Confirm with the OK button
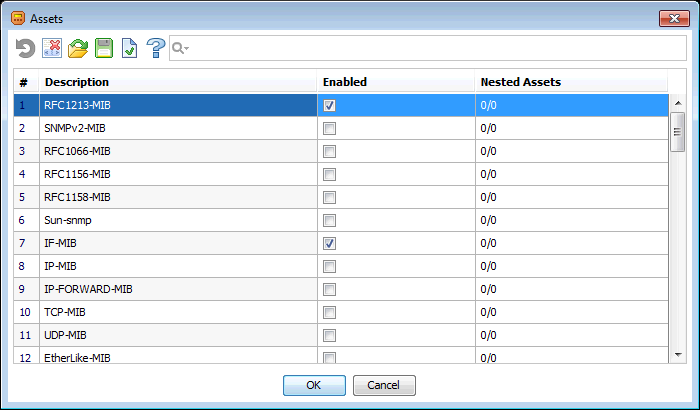The height and width of the screenshot is (410, 700). tap(314, 385)
